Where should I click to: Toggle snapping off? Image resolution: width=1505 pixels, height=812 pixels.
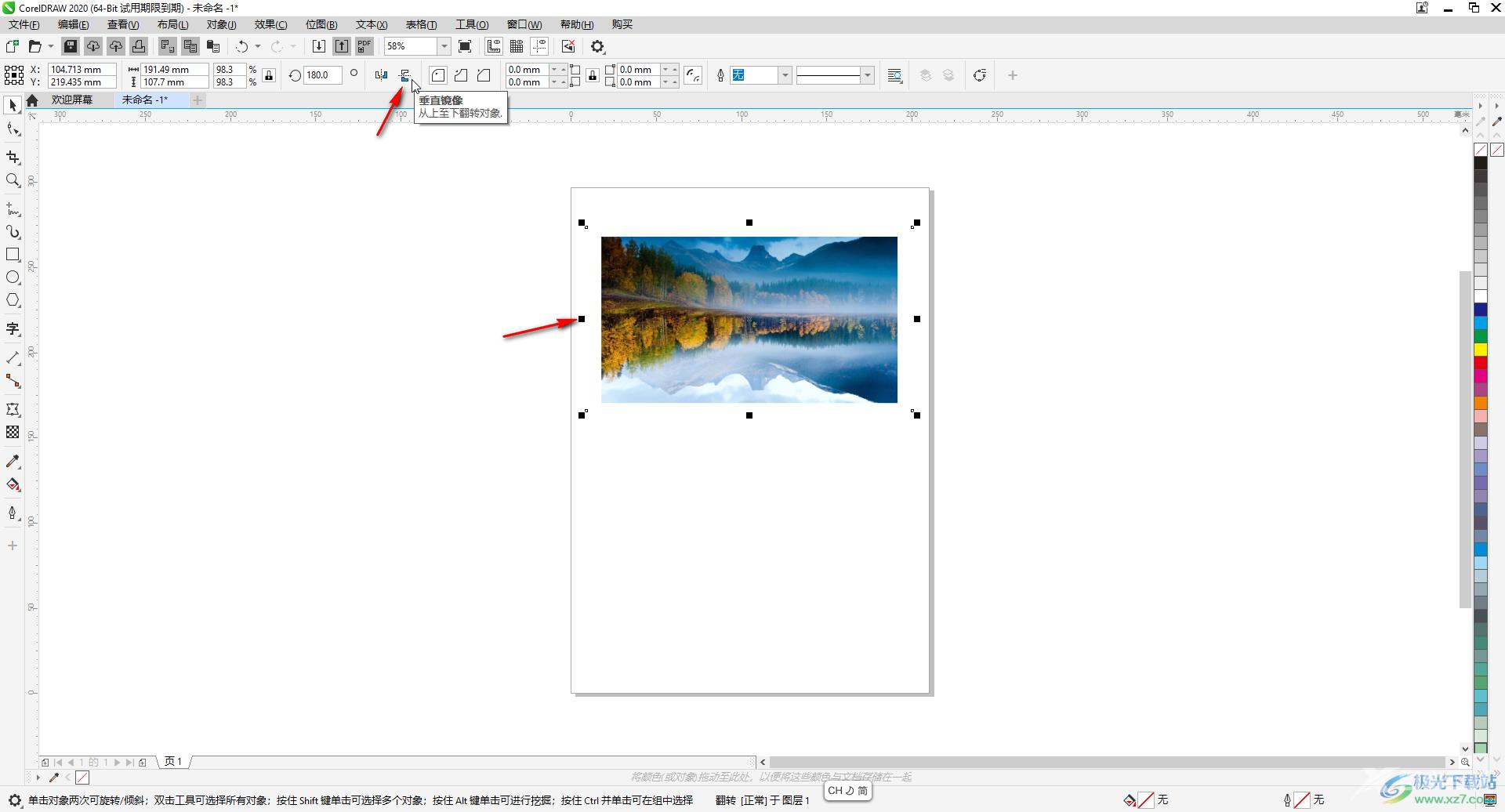pos(568,46)
